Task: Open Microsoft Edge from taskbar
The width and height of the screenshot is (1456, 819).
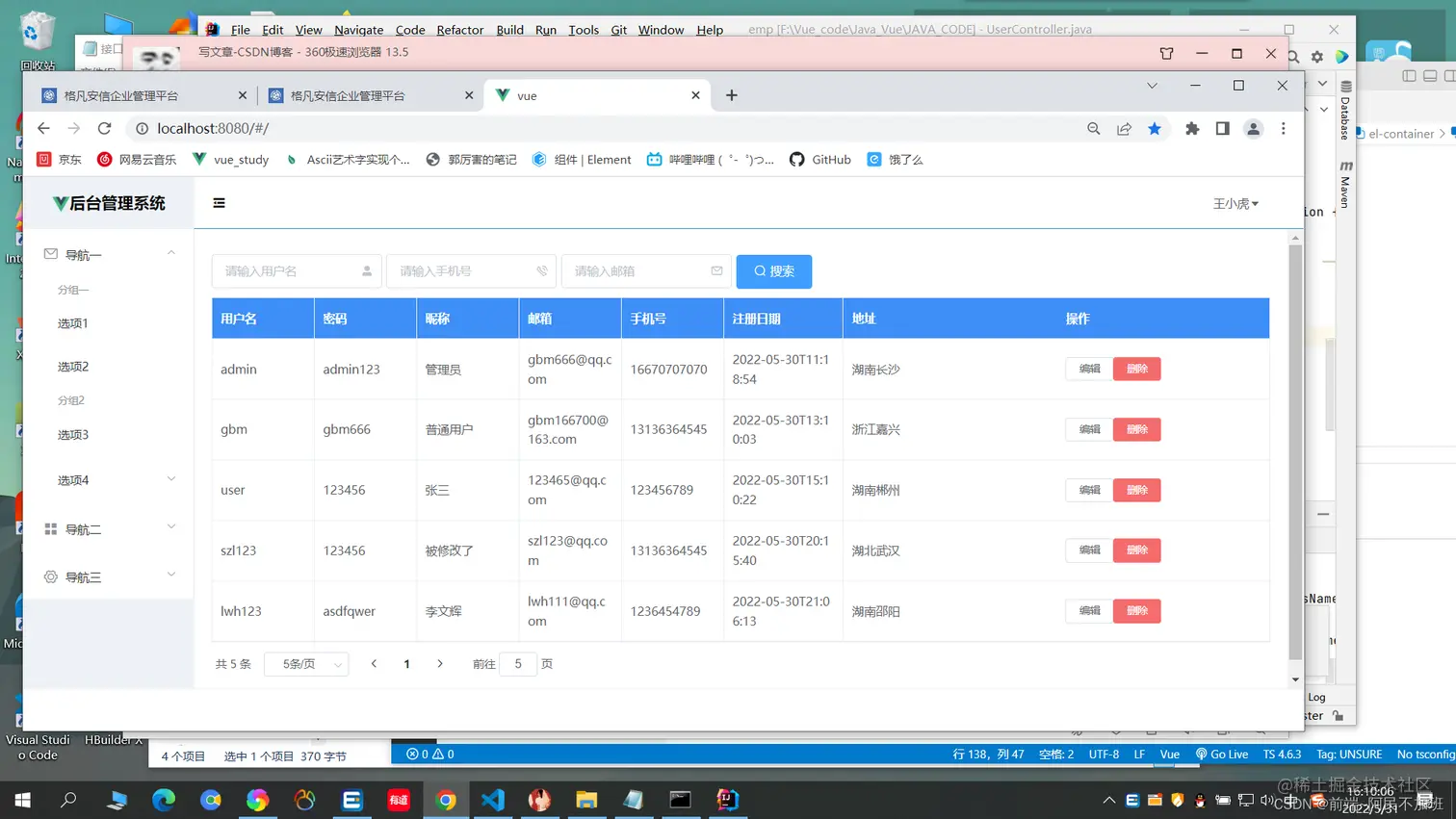Action: tap(164, 800)
